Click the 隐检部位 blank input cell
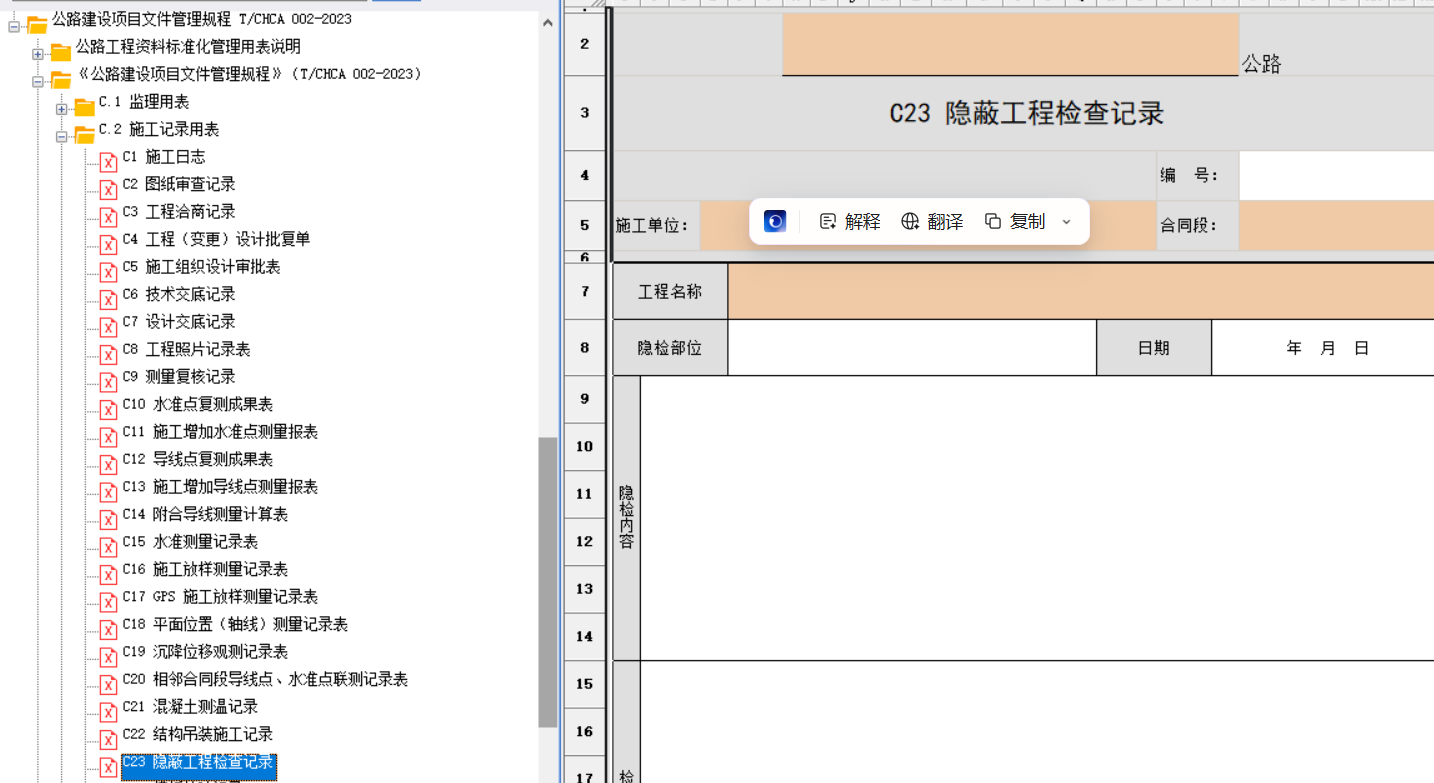 [x=912, y=348]
